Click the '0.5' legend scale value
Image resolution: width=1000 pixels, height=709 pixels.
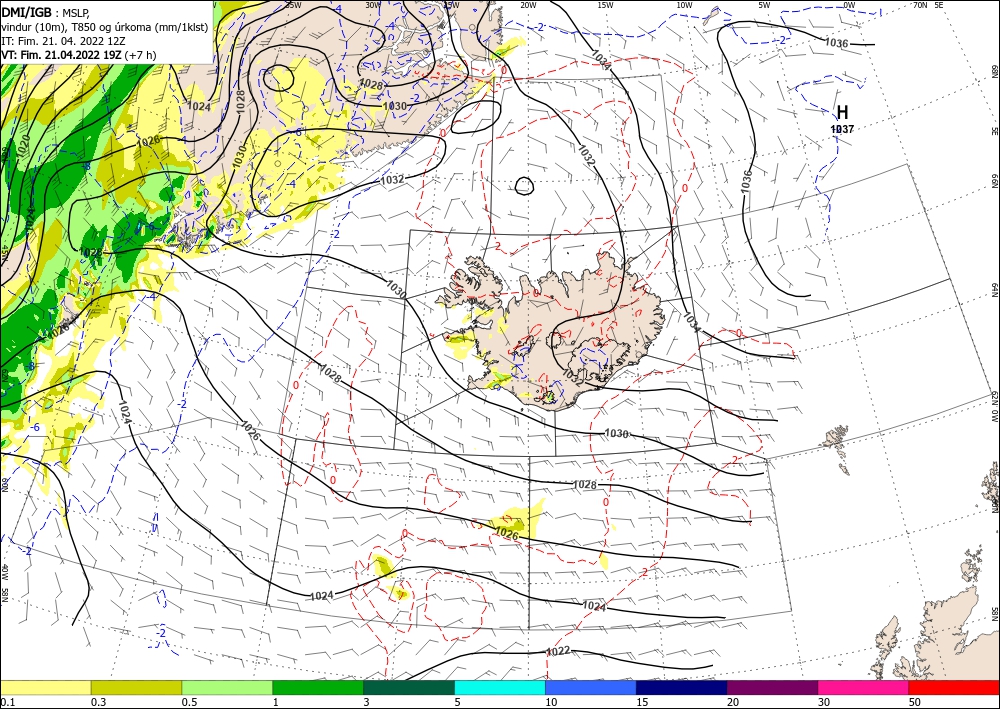coord(189,702)
